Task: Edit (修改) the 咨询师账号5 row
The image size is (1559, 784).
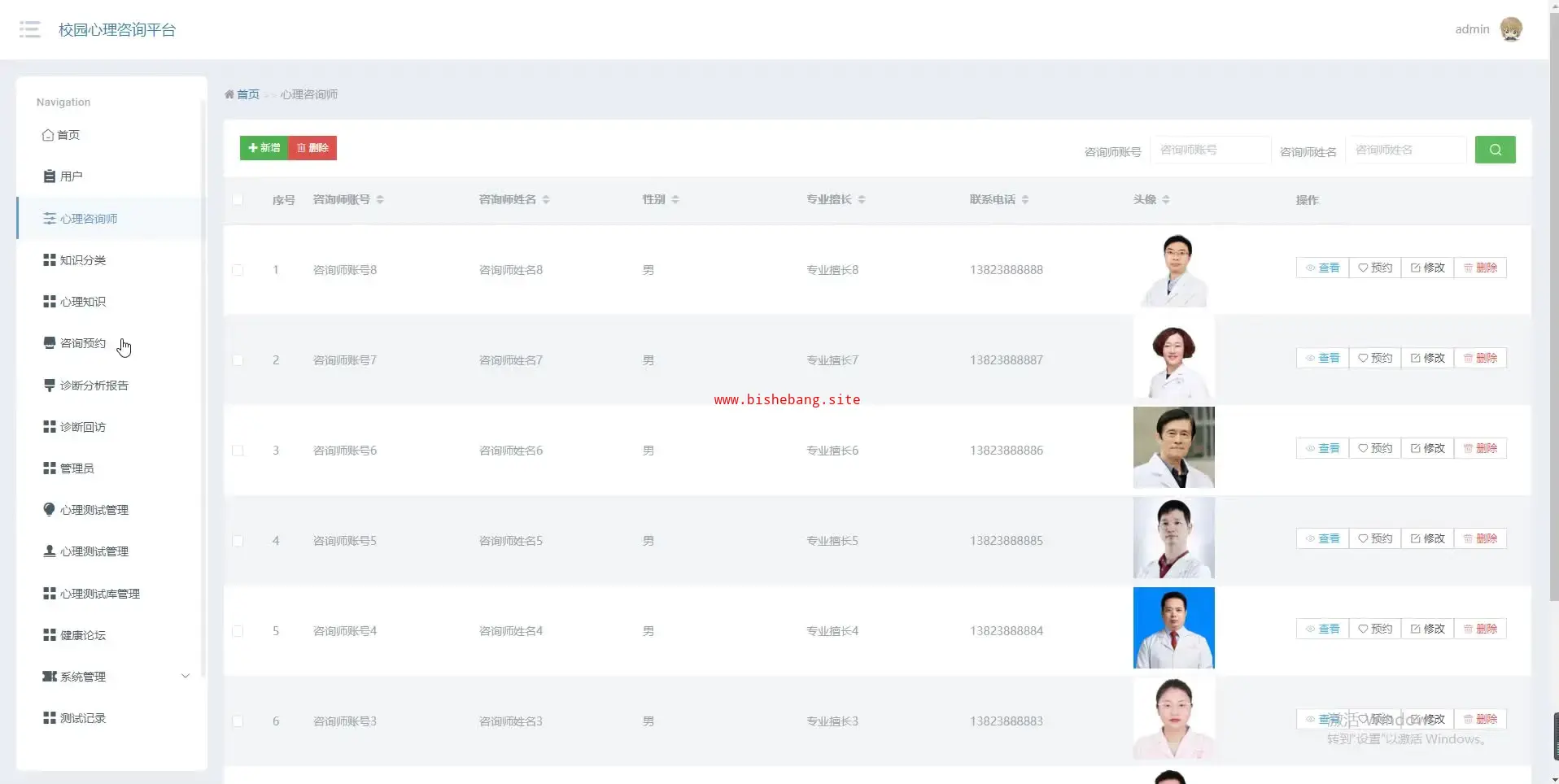Action: coord(1427,538)
